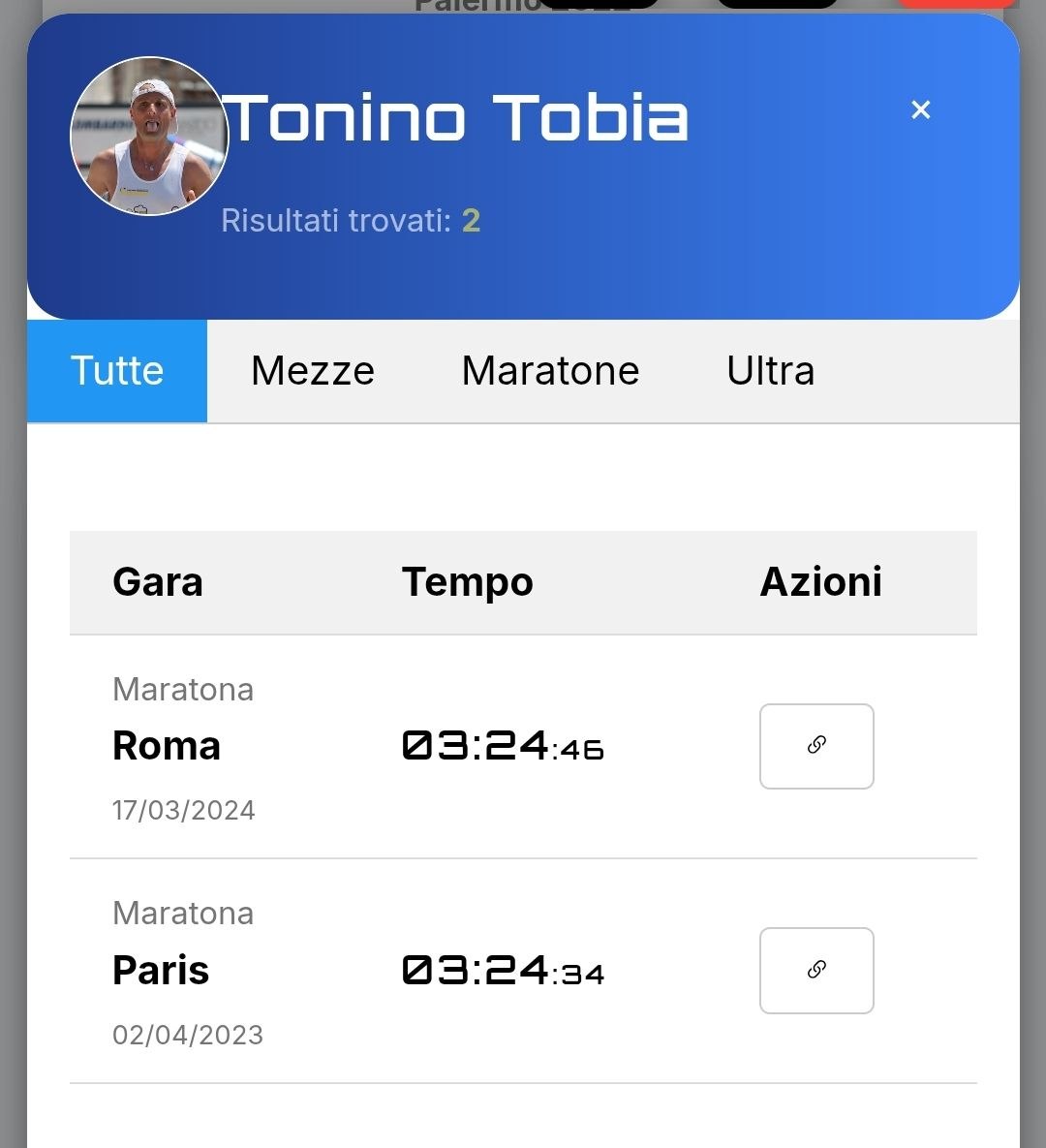Click the Paris time 03:24:34
The image size is (1046, 1148).
(x=503, y=971)
